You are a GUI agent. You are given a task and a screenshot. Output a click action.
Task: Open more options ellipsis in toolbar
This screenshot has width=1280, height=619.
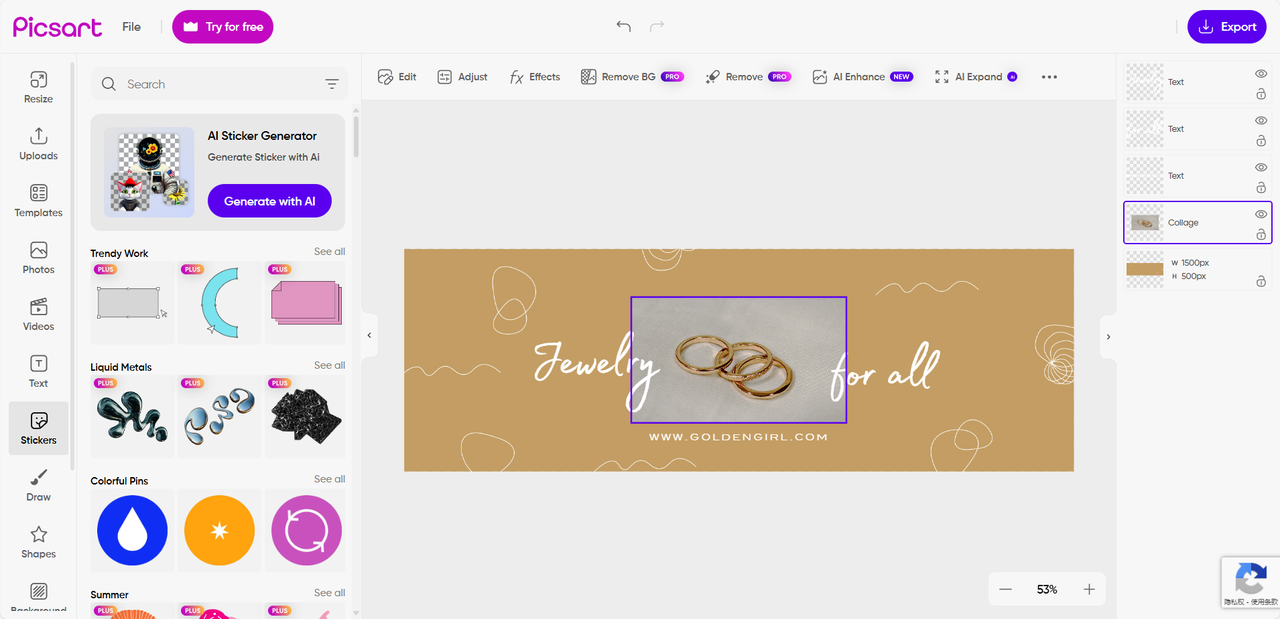(1049, 77)
